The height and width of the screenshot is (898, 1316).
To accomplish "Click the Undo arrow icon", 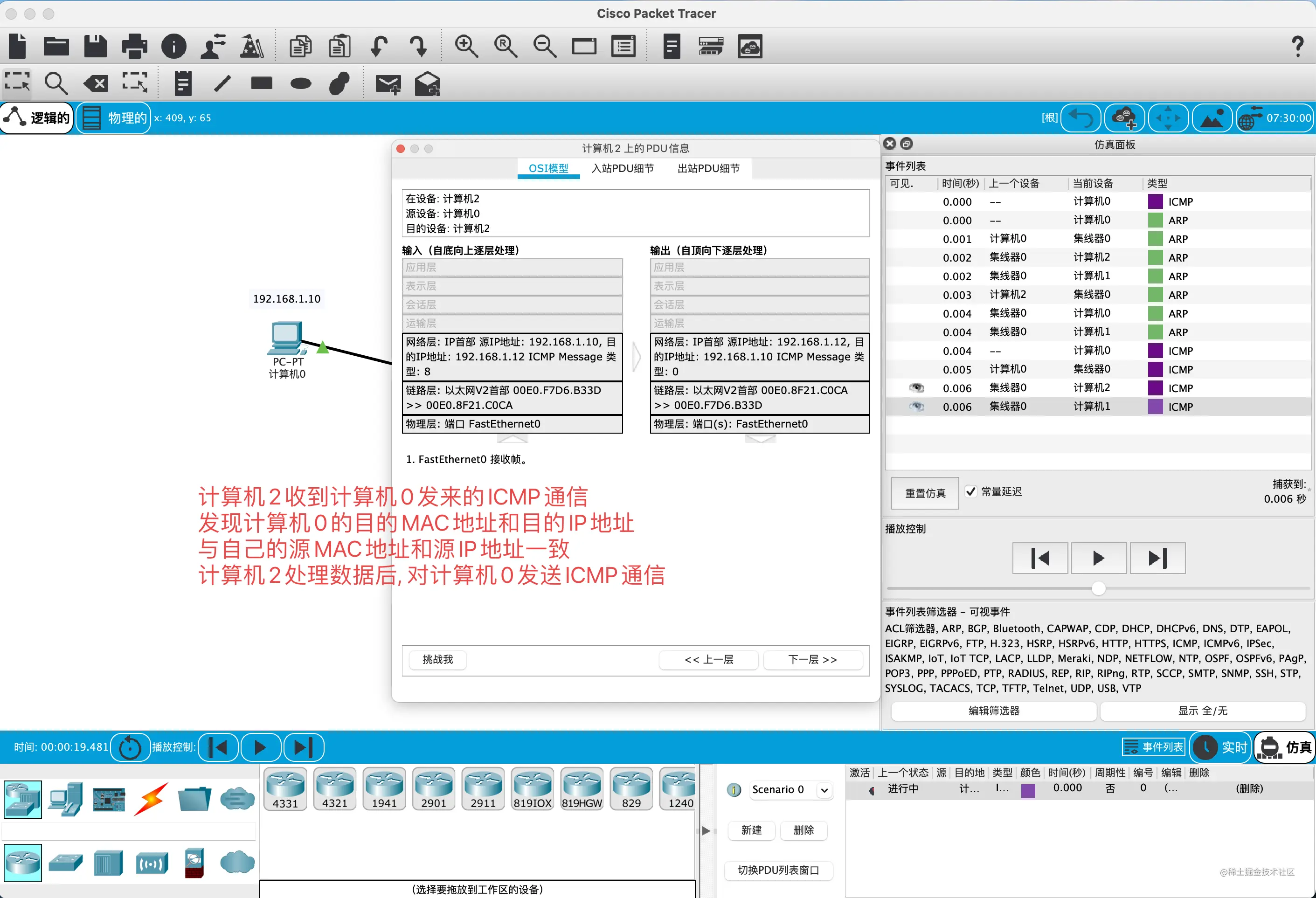I will click(x=379, y=46).
